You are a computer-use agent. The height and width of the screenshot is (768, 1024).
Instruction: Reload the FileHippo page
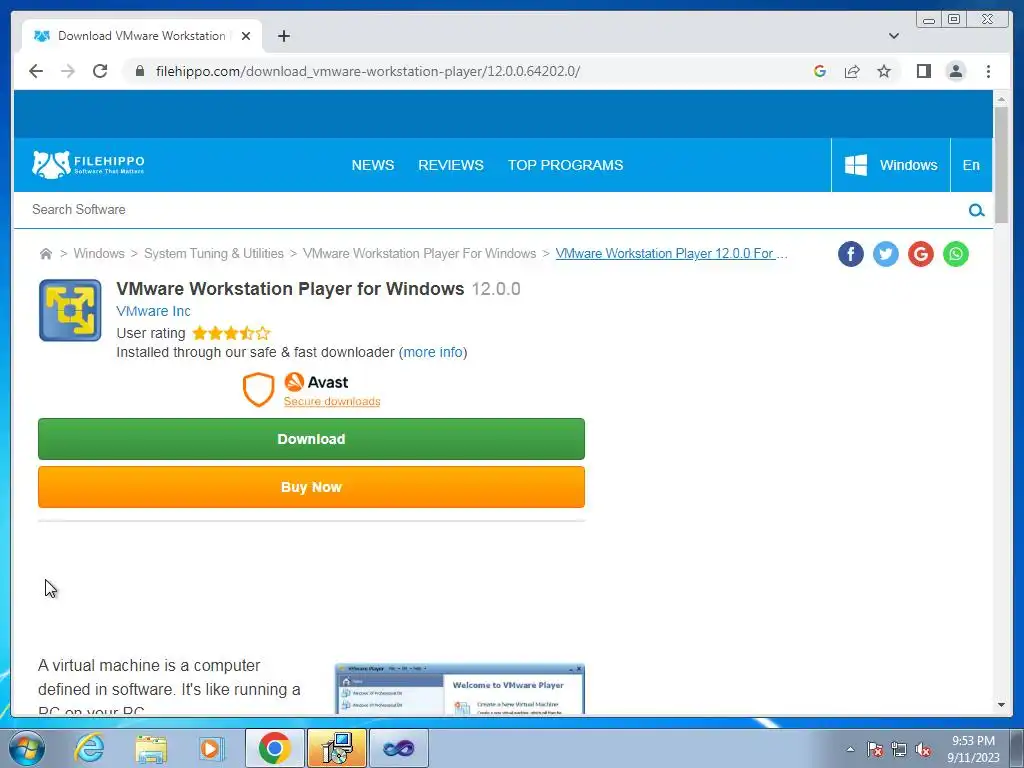coord(100,71)
